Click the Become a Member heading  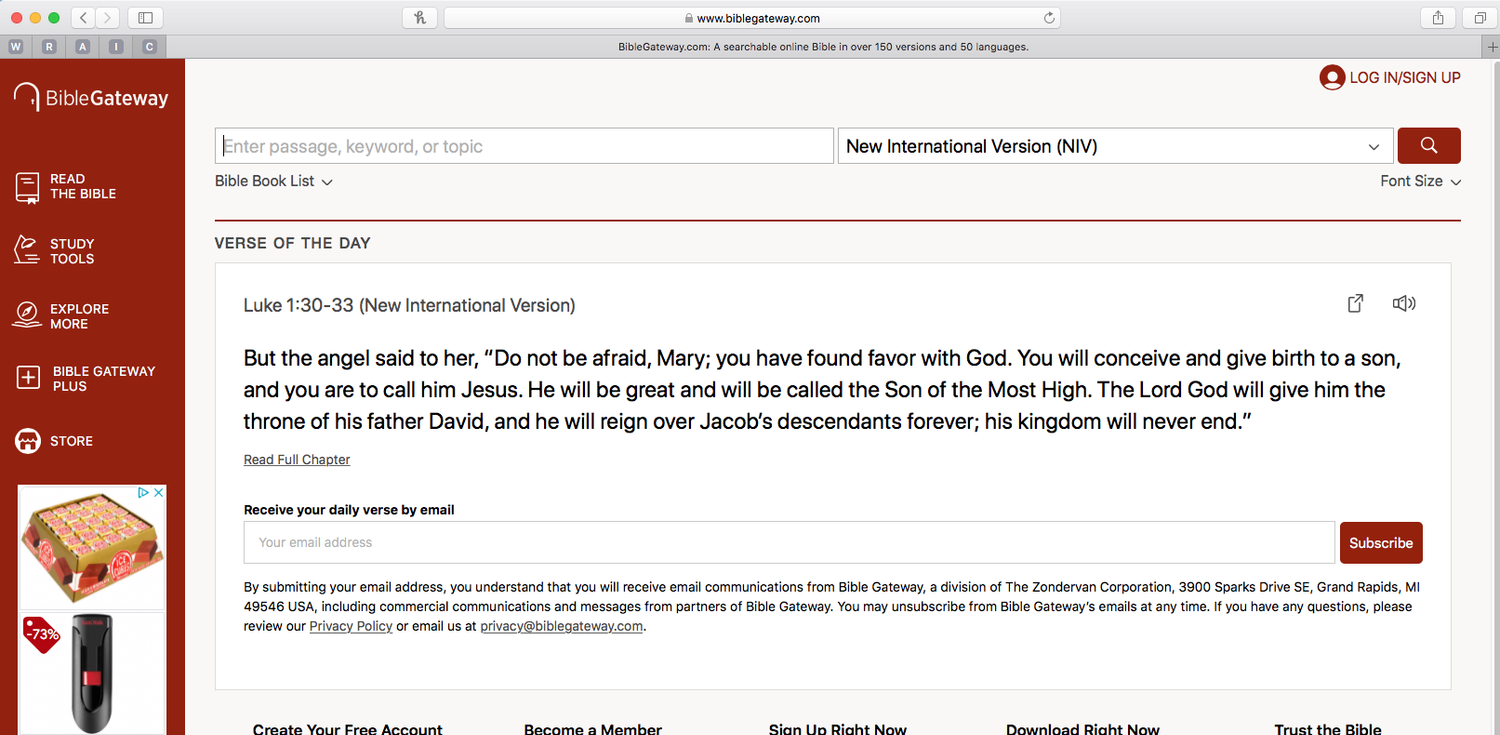pos(593,728)
